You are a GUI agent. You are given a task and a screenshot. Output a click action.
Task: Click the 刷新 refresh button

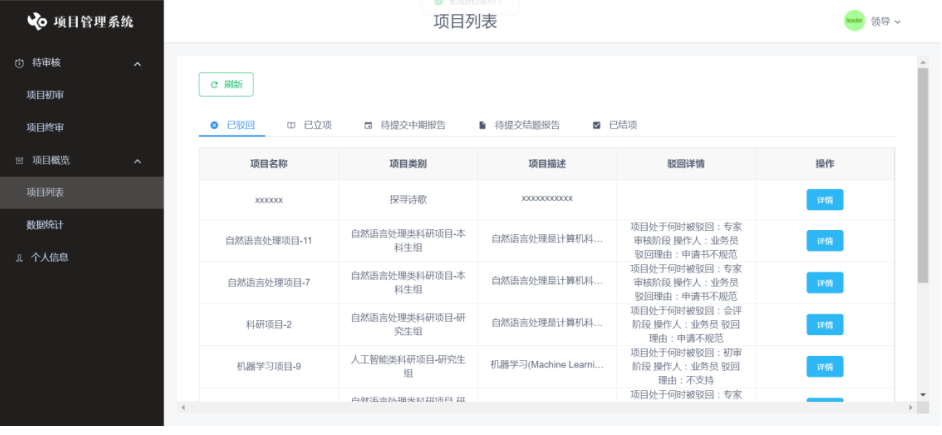tap(226, 85)
